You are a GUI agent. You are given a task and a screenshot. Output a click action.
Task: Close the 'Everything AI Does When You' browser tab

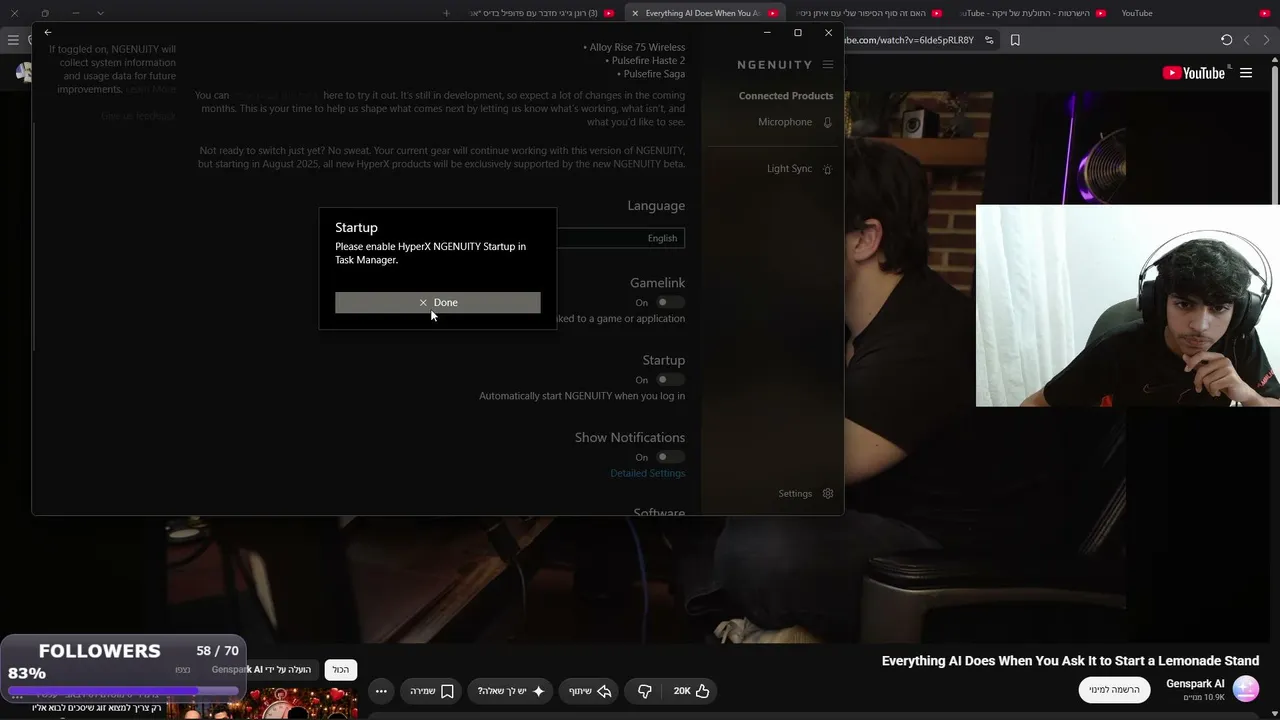[x=635, y=13]
